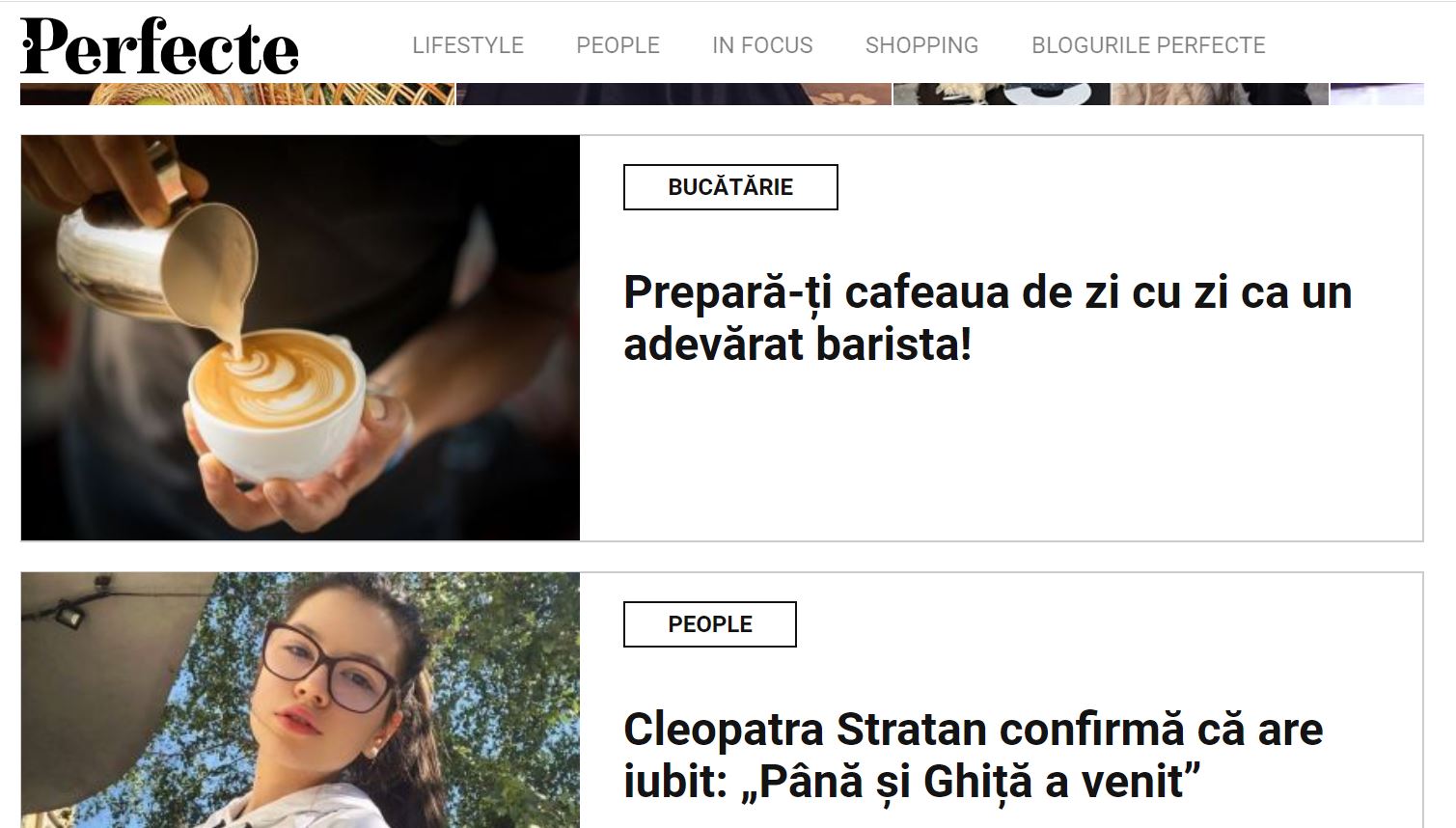Open the small purple image strip at far right
The width and height of the screenshot is (1456, 828).
coord(1377,94)
